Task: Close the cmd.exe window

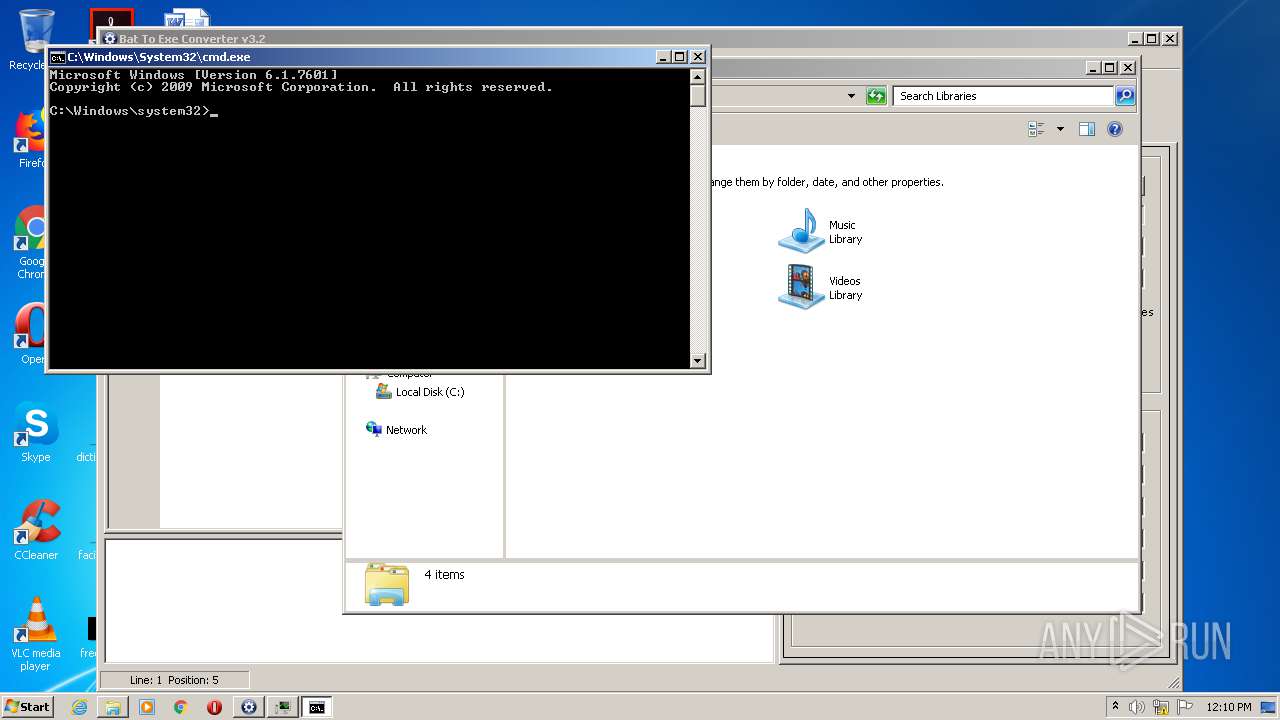Action: point(698,57)
